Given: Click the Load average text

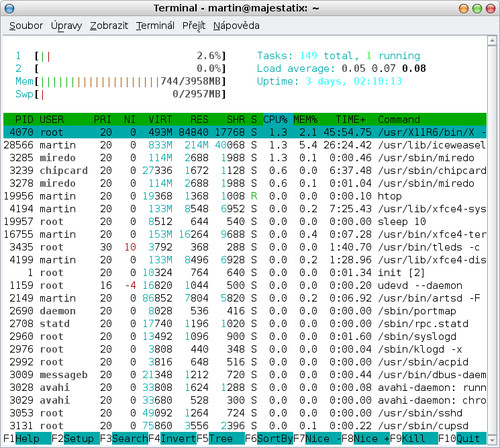Looking at the screenshot, I should coord(341,69).
